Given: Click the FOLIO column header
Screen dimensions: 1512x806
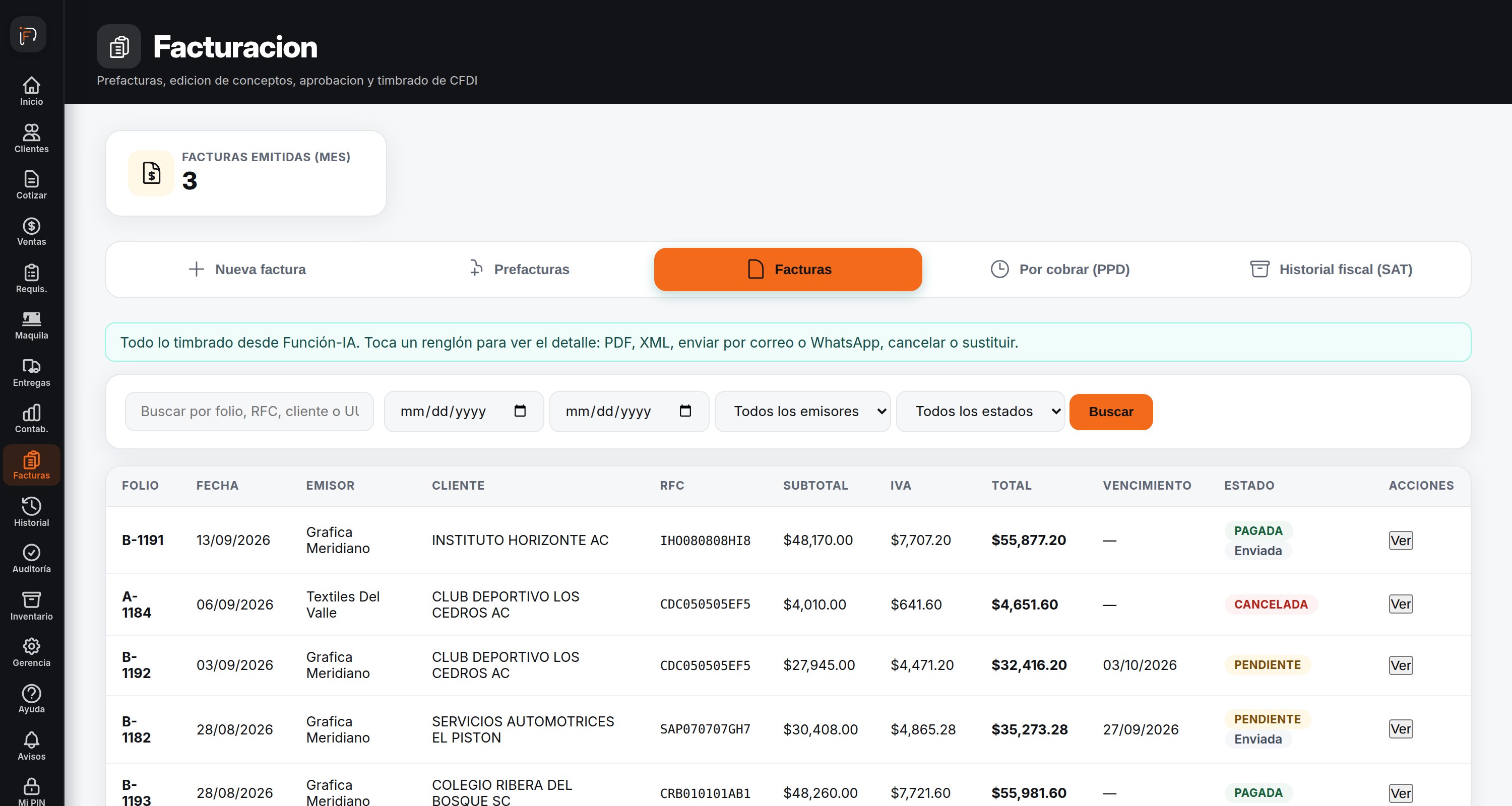Looking at the screenshot, I should pos(140,485).
